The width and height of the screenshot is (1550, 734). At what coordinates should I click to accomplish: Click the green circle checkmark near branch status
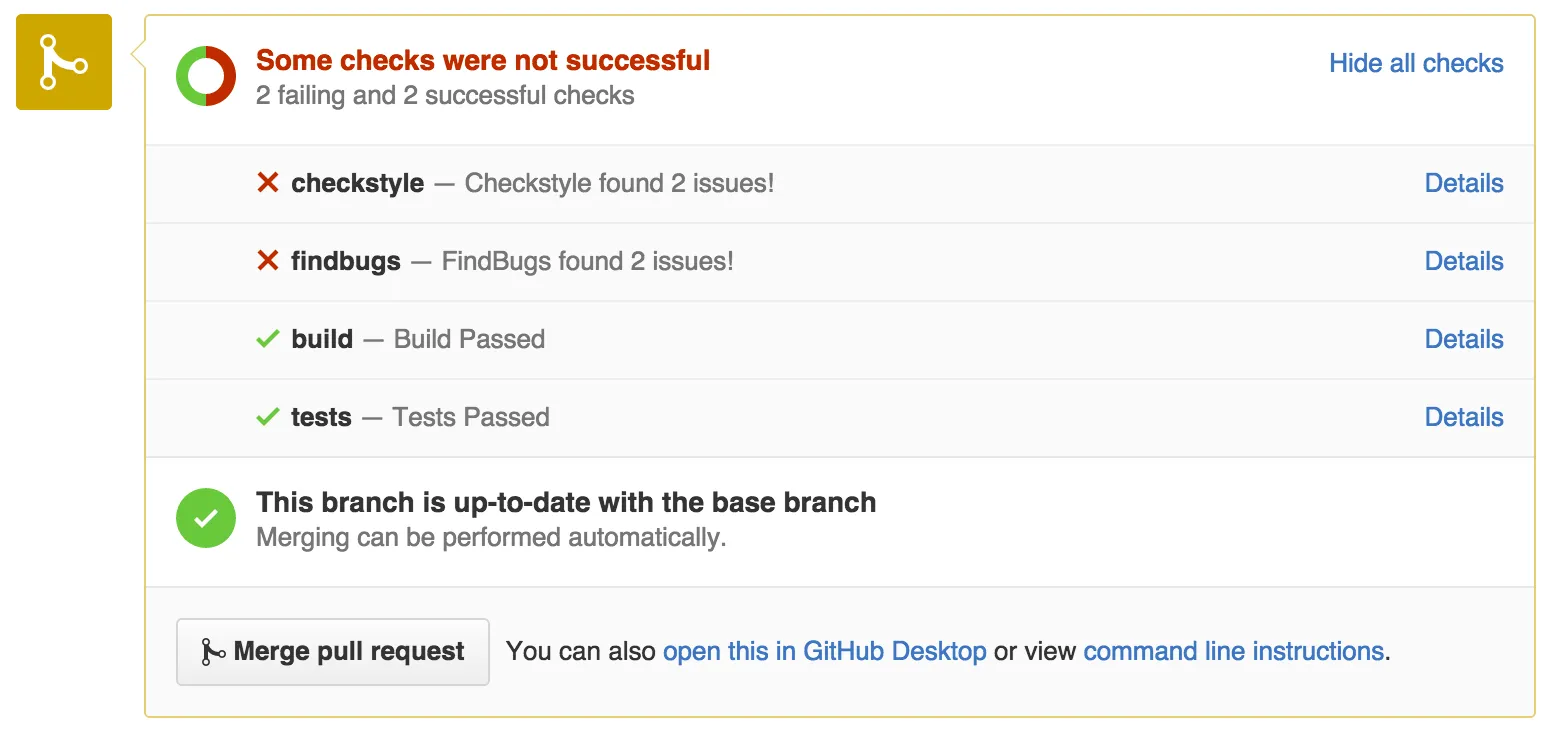pos(205,518)
